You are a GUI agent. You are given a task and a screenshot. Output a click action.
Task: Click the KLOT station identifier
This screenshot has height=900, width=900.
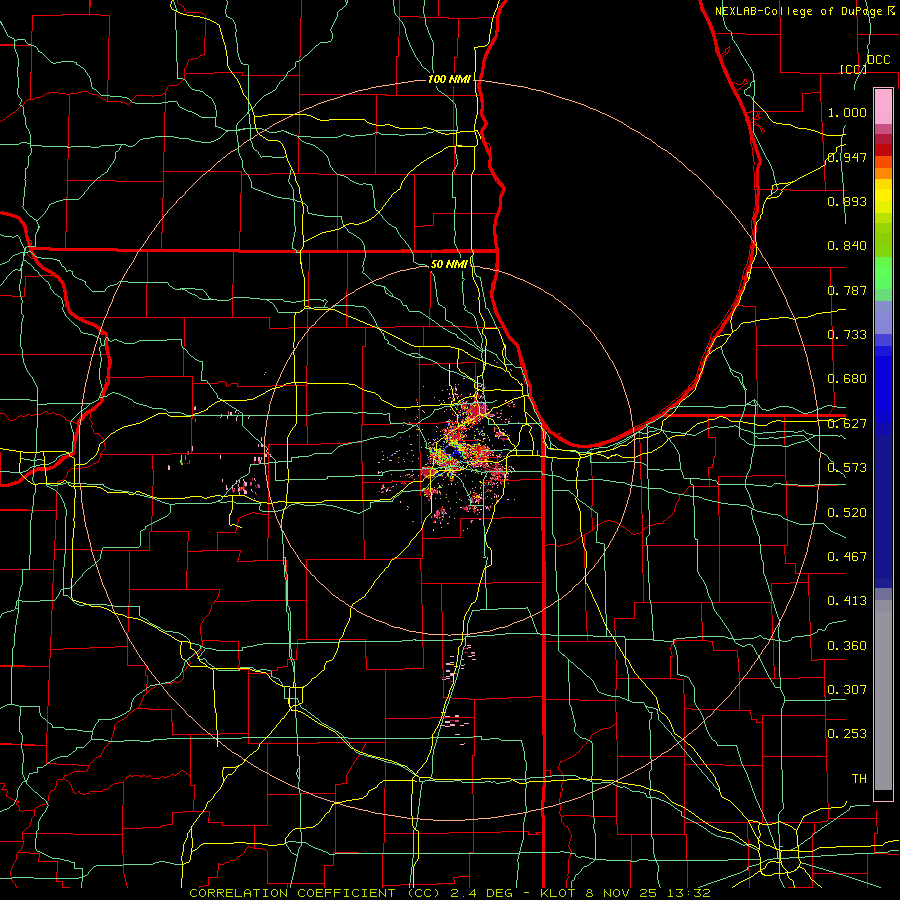tap(558, 893)
